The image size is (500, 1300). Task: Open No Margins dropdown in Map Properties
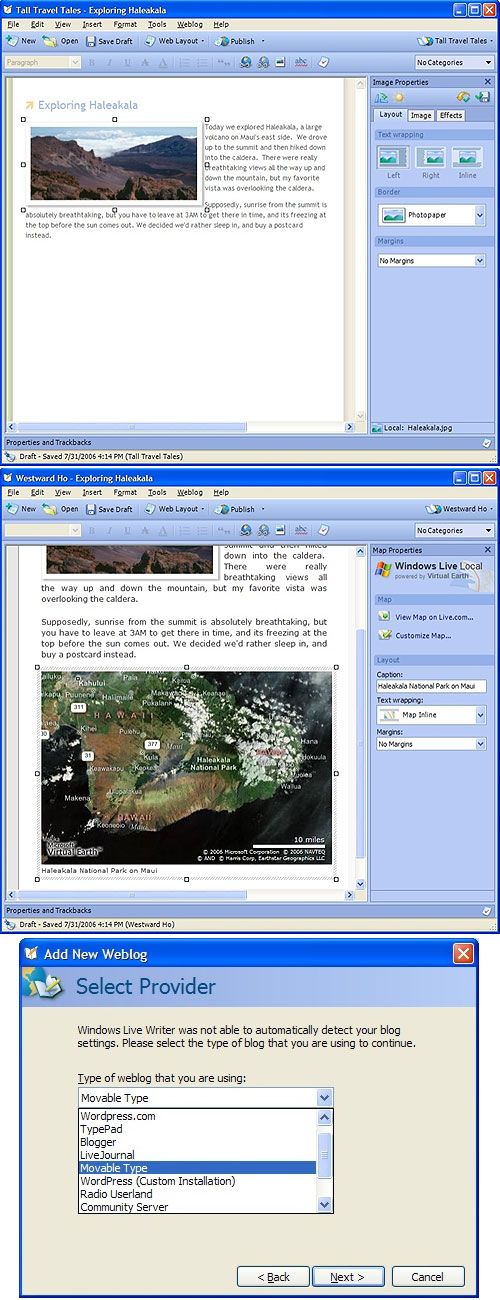[431, 744]
